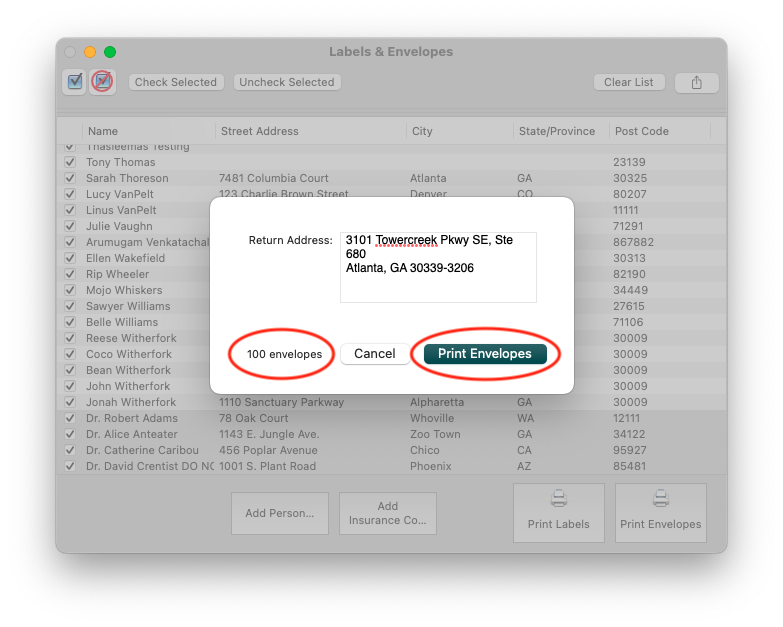Select the Arumugam Venkatachal row name
Image resolution: width=783 pixels, height=627 pixels.
(x=147, y=242)
